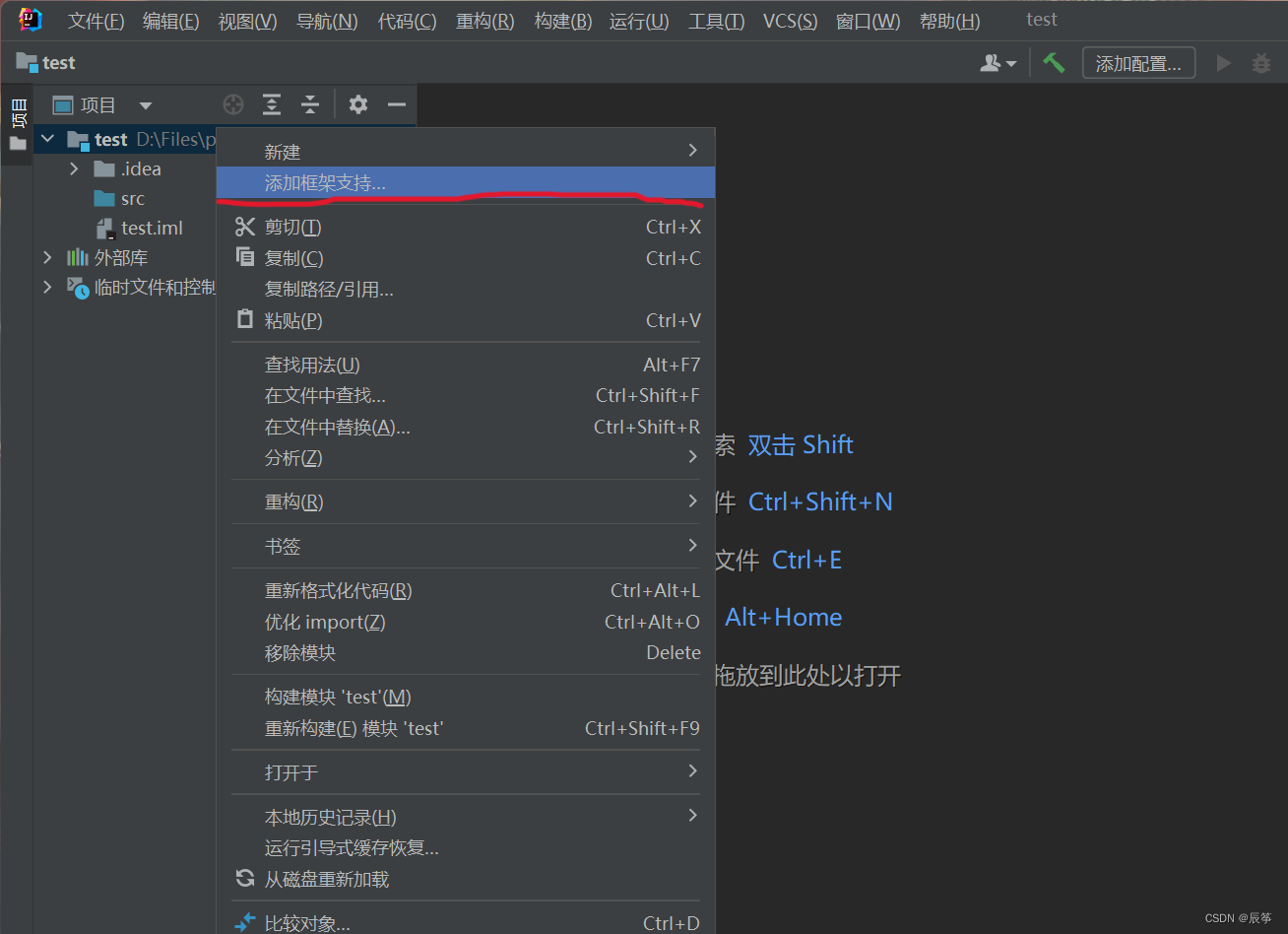Click the breadcrumb test folder icon
This screenshot has width=1288, height=934.
(x=28, y=63)
